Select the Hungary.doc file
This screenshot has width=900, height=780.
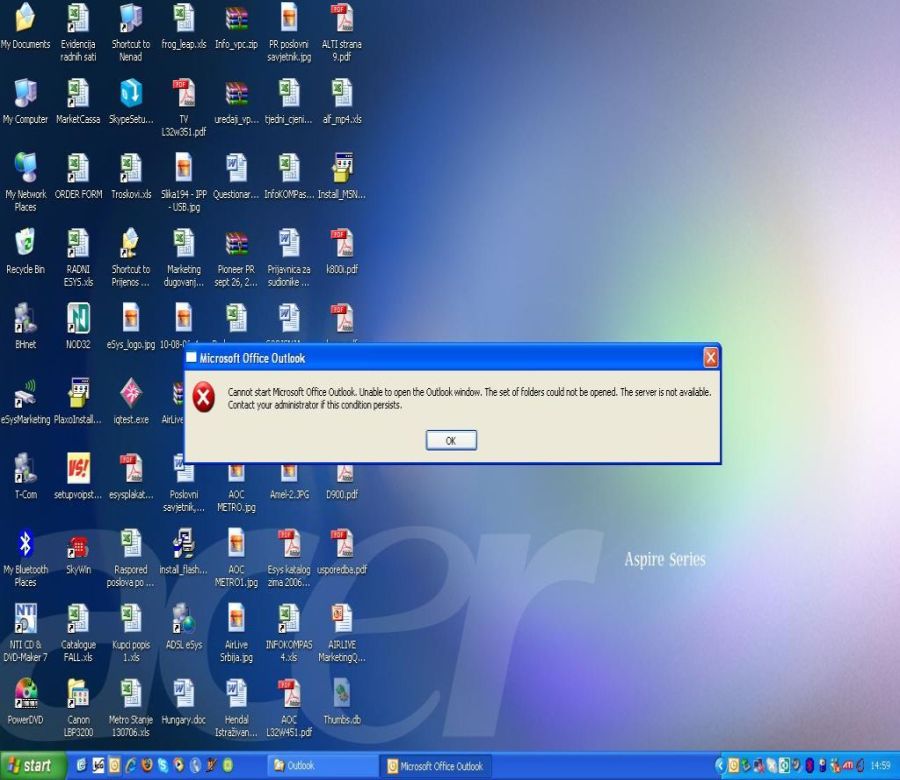point(184,701)
